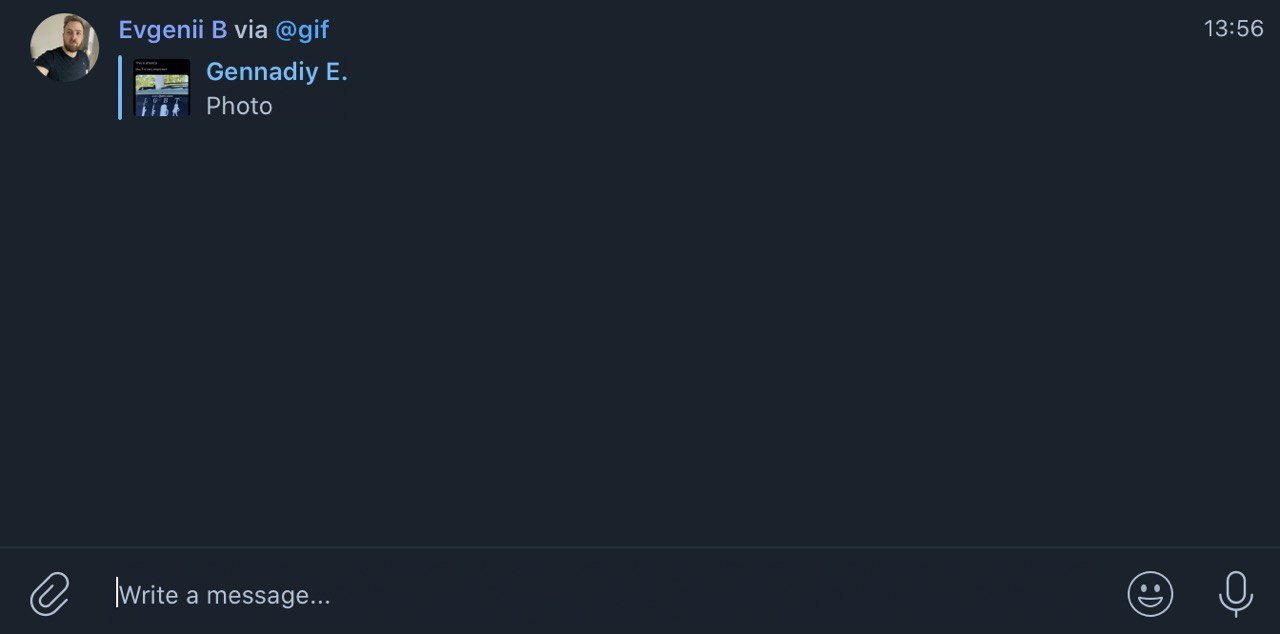Click the 13:56 message timestamp
The height and width of the screenshot is (634, 1280).
coord(1233,29)
